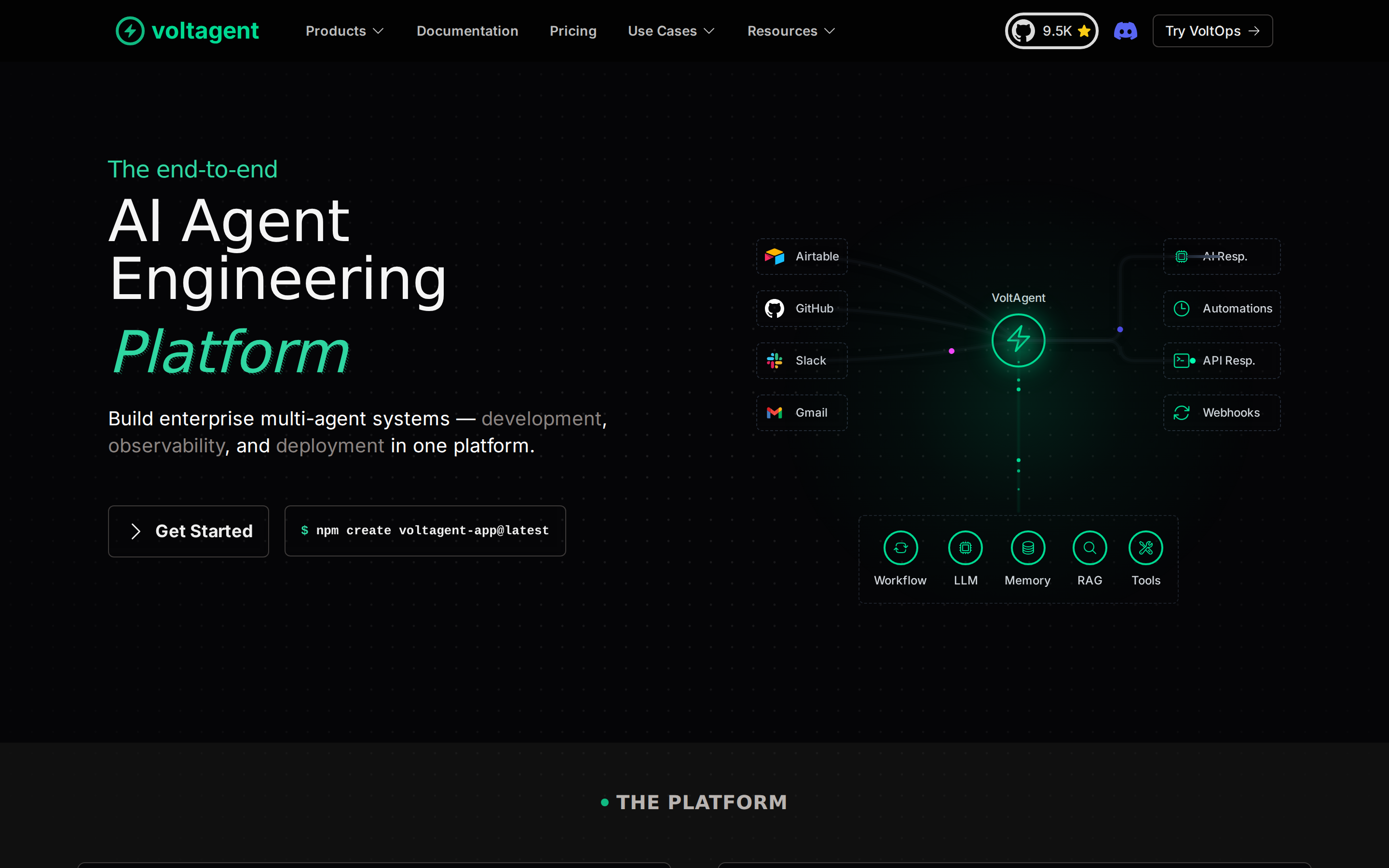This screenshot has width=1389, height=868.
Task: Select the RAG search icon
Action: click(1089, 548)
